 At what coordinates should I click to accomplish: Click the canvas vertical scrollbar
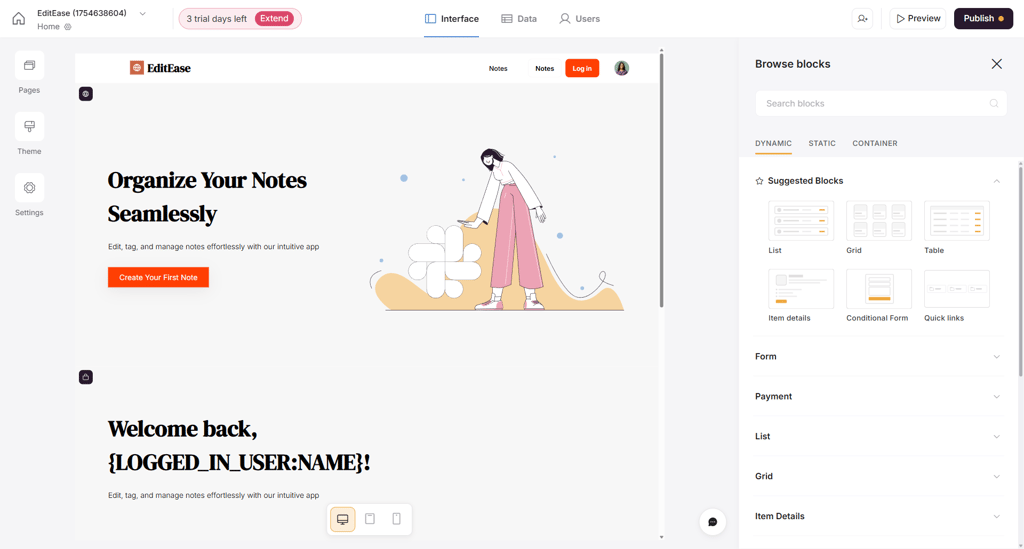pyautogui.click(x=662, y=180)
